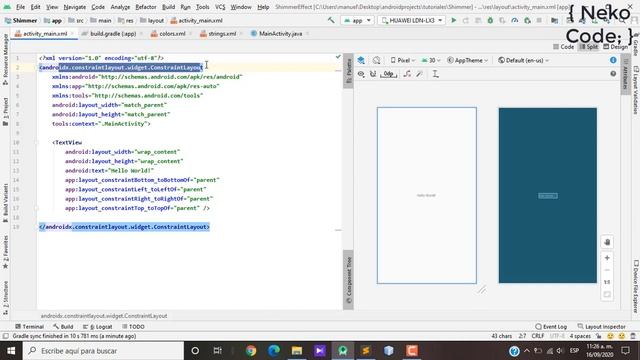640x360 pixels.
Task: Click the View Options eye icon
Action: tap(361, 74)
